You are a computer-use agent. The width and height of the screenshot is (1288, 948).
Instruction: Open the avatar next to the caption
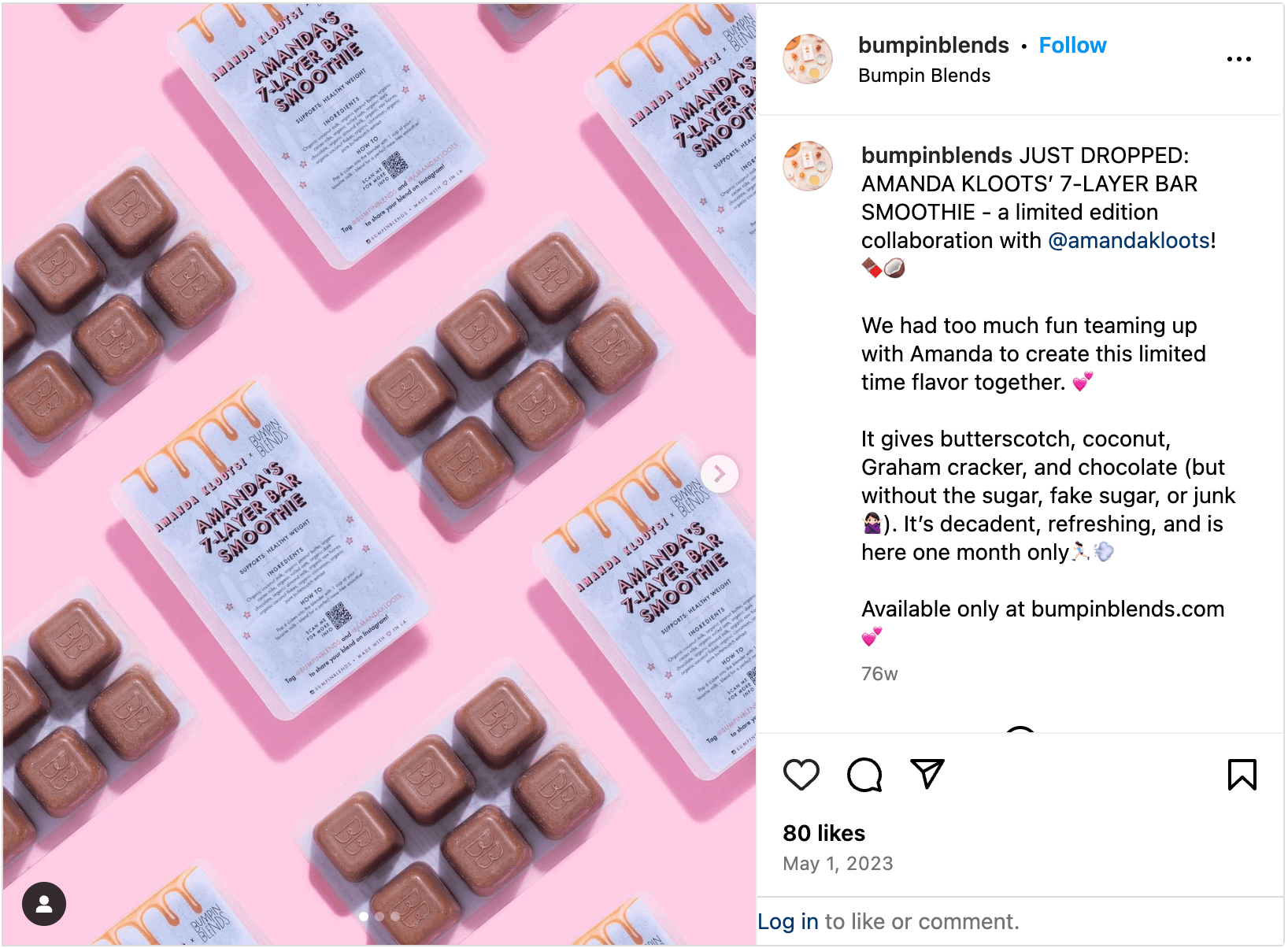(808, 166)
